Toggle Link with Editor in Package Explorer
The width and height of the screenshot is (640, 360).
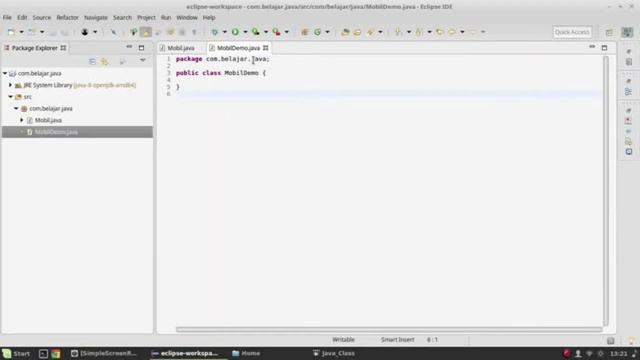[105, 61]
